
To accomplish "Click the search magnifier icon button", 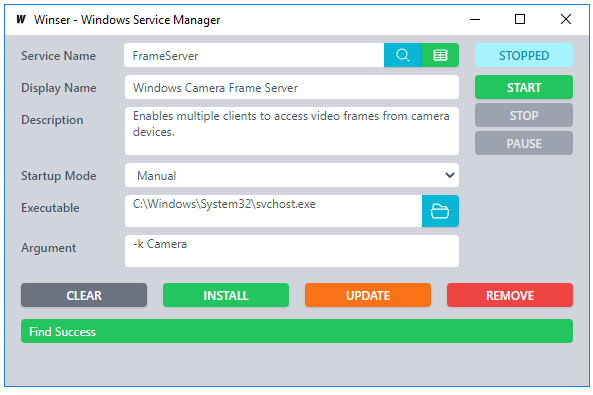I will 403,55.
